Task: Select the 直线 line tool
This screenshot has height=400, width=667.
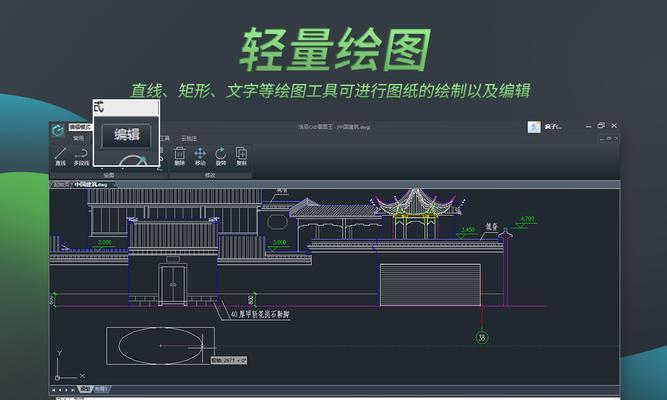Action: (x=60, y=156)
